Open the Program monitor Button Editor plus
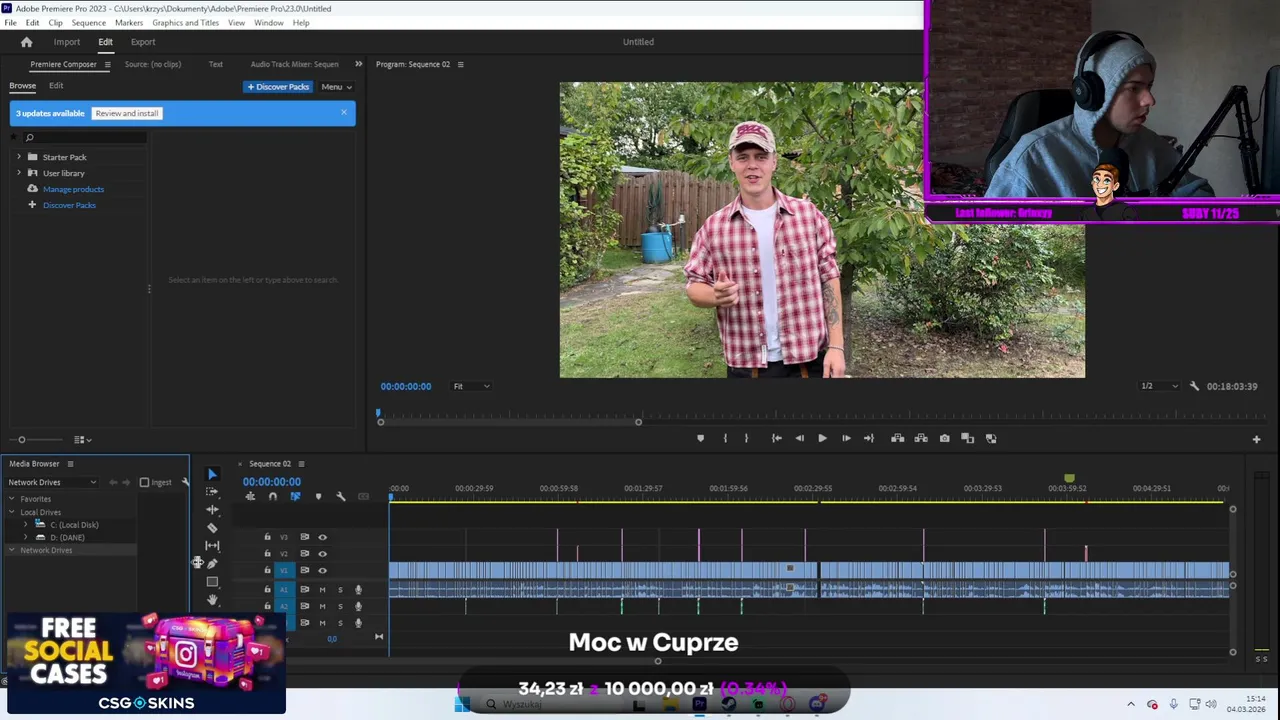This screenshot has height=720, width=1280. coord(1256,439)
